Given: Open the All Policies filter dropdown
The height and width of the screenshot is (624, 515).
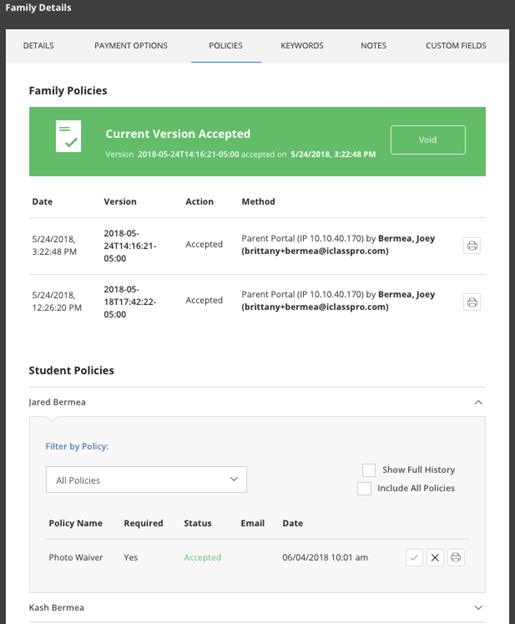Looking at the screenshot, I should [146, 480].
